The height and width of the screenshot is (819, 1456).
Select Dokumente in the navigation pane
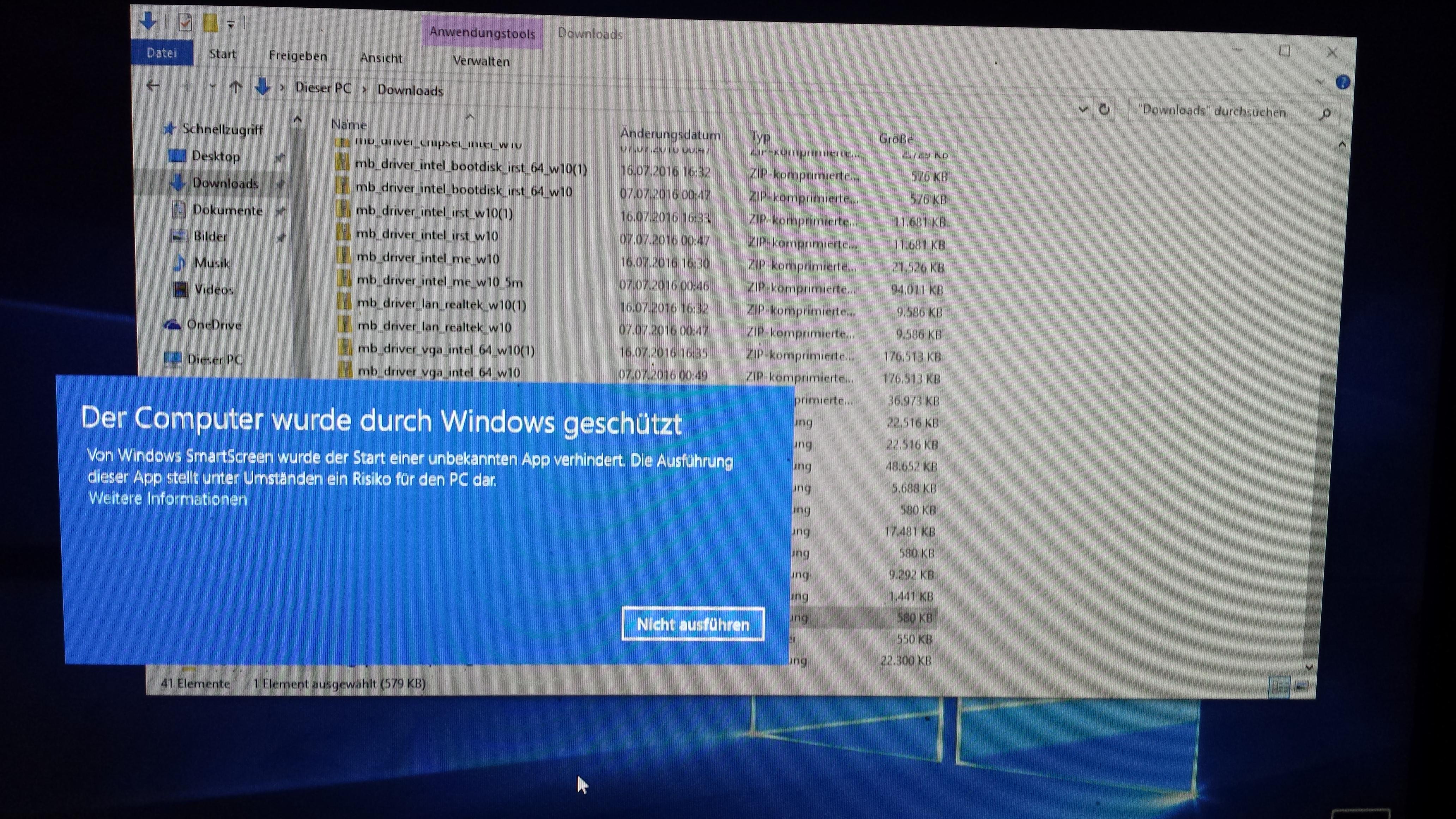click(x=227, y=210)
